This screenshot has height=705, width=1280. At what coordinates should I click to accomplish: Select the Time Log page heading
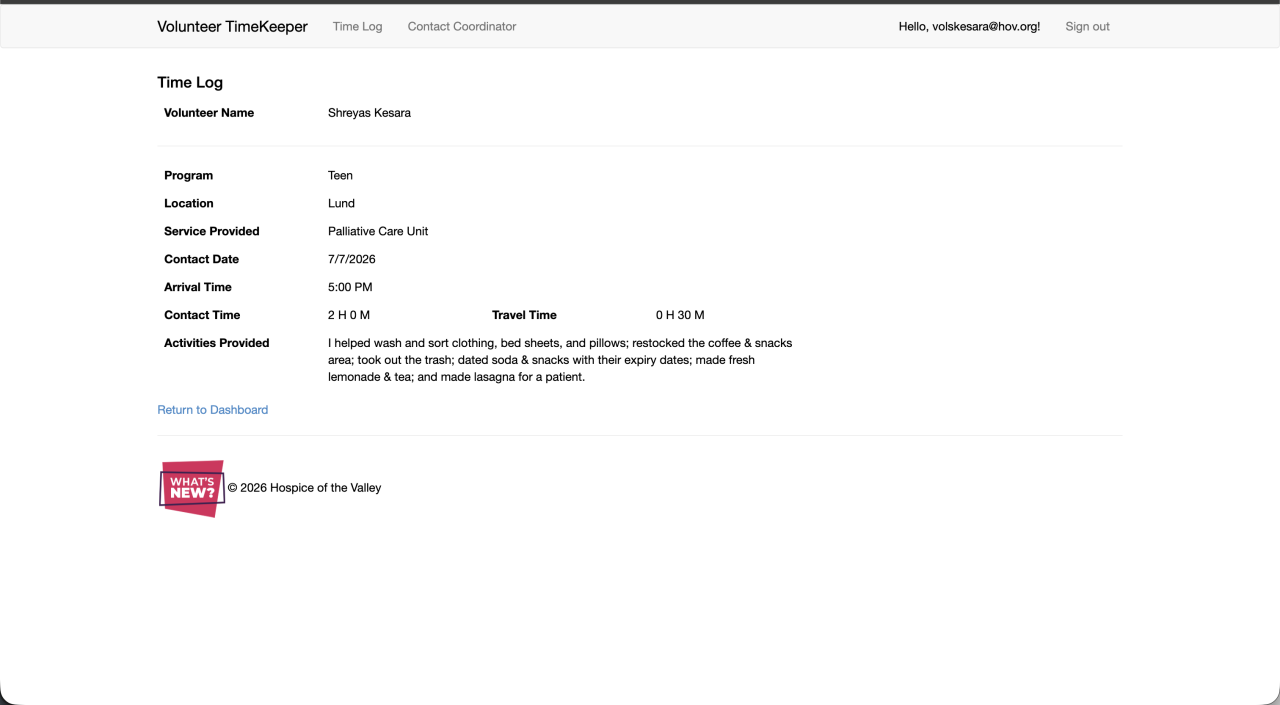pos(190,83)
